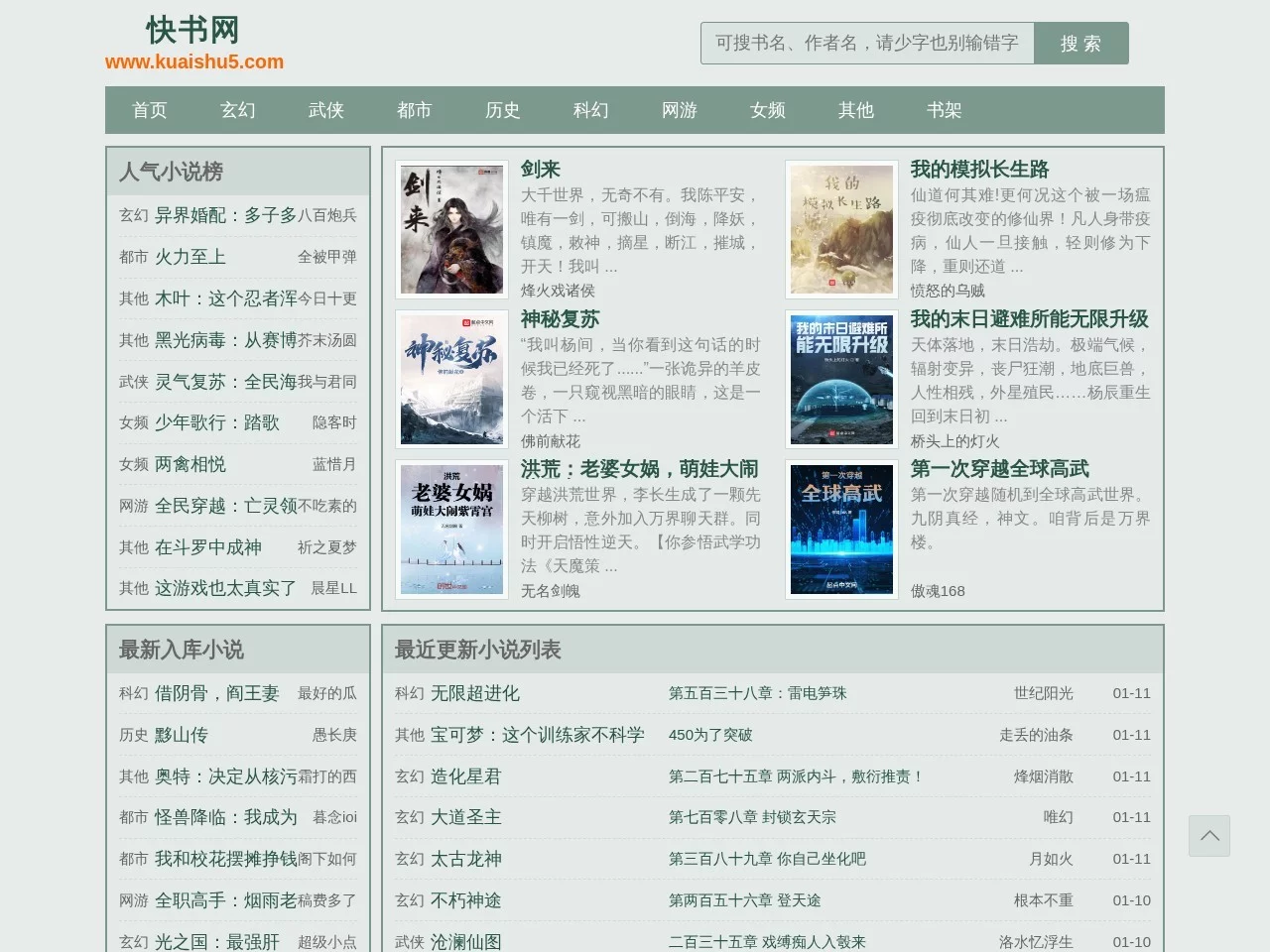
Task: Select 首页 in the navigation bar
Action: click(149, 110)
